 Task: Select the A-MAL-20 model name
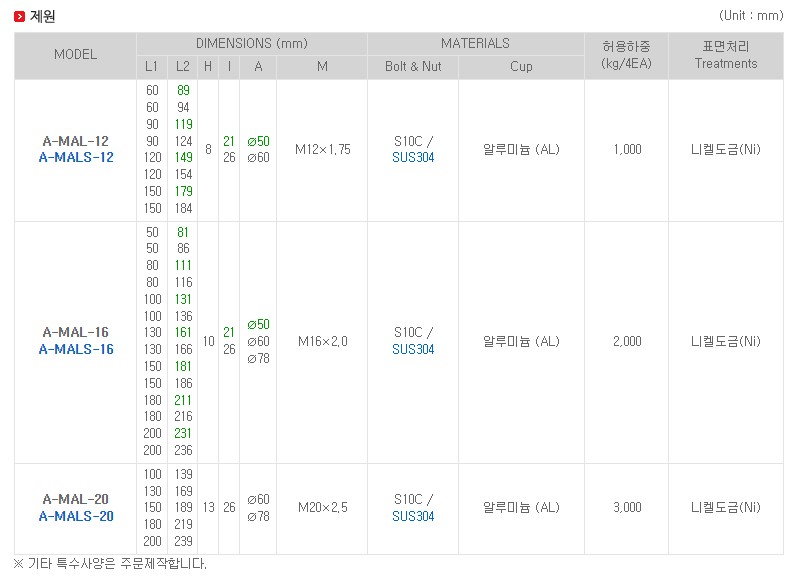[76, 499]
